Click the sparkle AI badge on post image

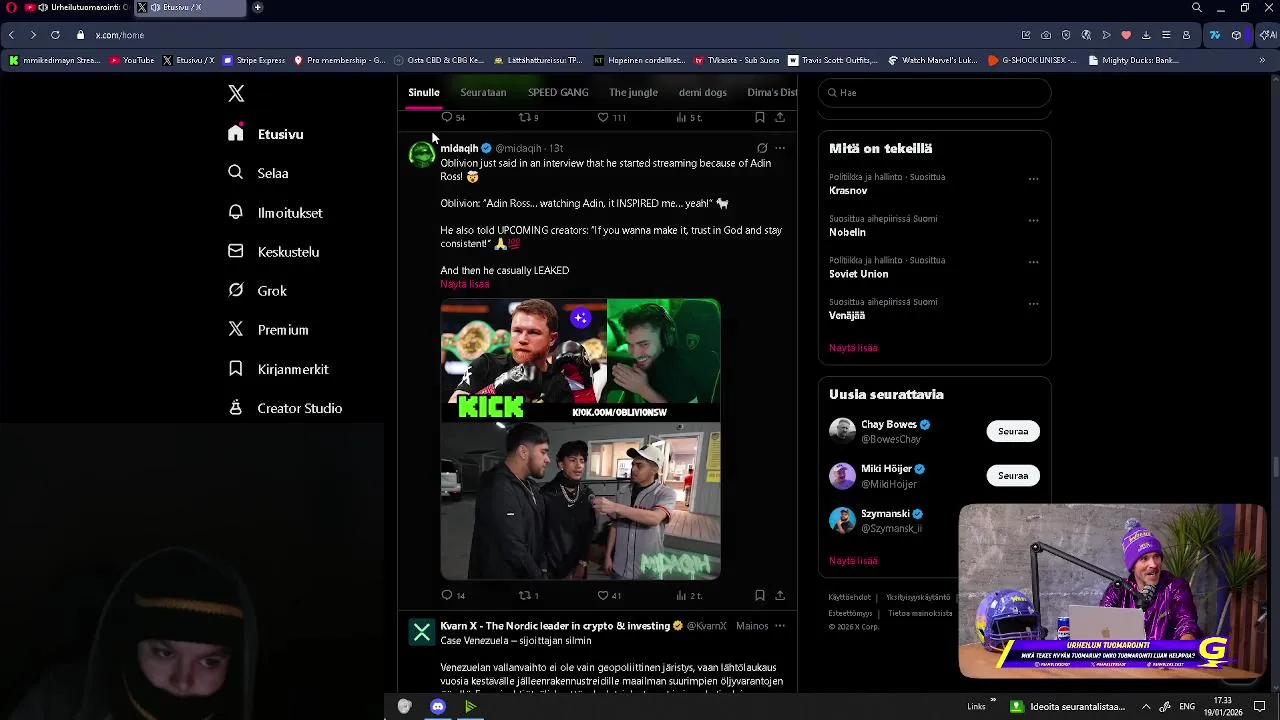tap(581, 318)
